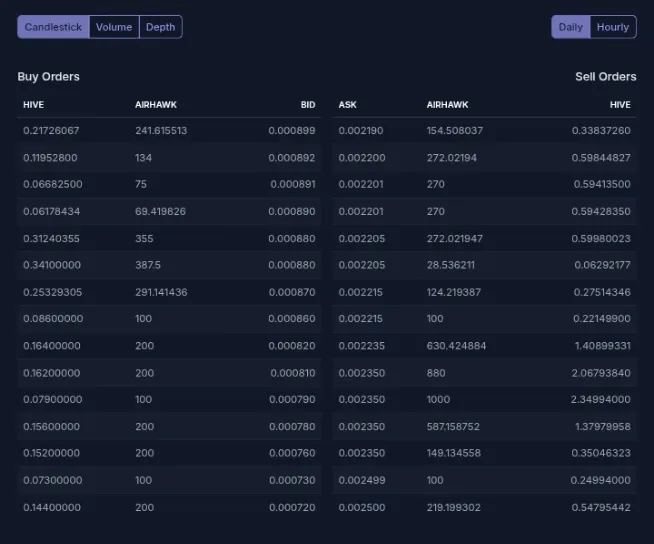The width and height of the screenshot is (654, 544).
Task: Click buy AIRHAWK amount 134
Action: pos(143,158)
